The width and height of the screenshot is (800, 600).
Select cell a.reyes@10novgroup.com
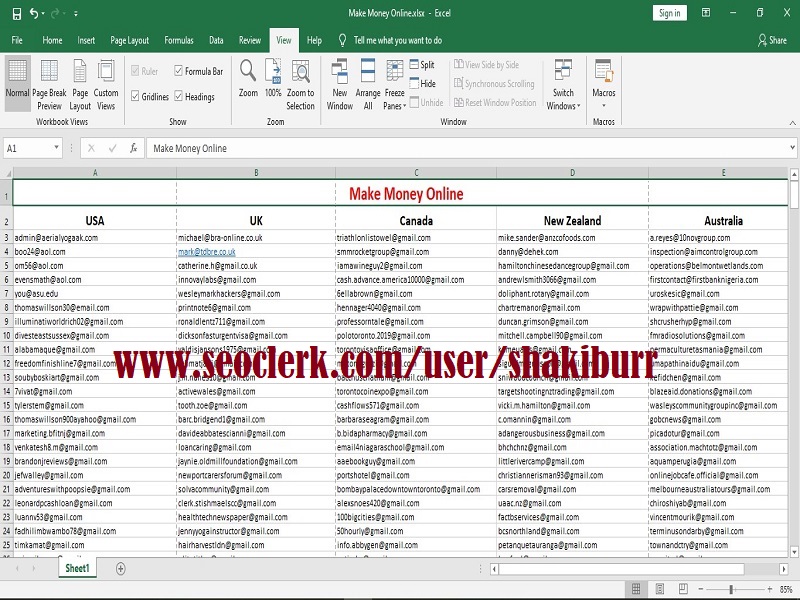[x=718, y=238]
